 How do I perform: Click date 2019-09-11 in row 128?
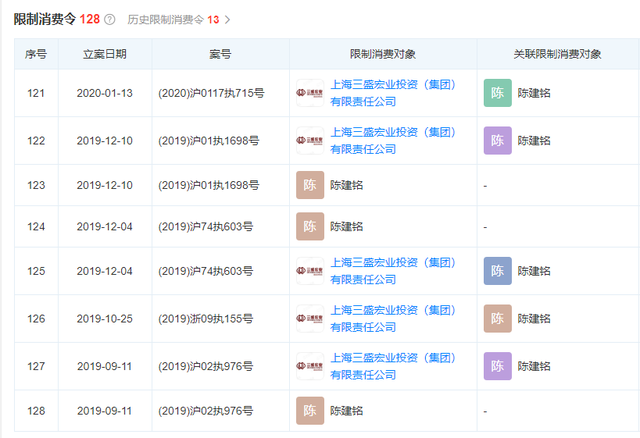click(x=104, y=411)
